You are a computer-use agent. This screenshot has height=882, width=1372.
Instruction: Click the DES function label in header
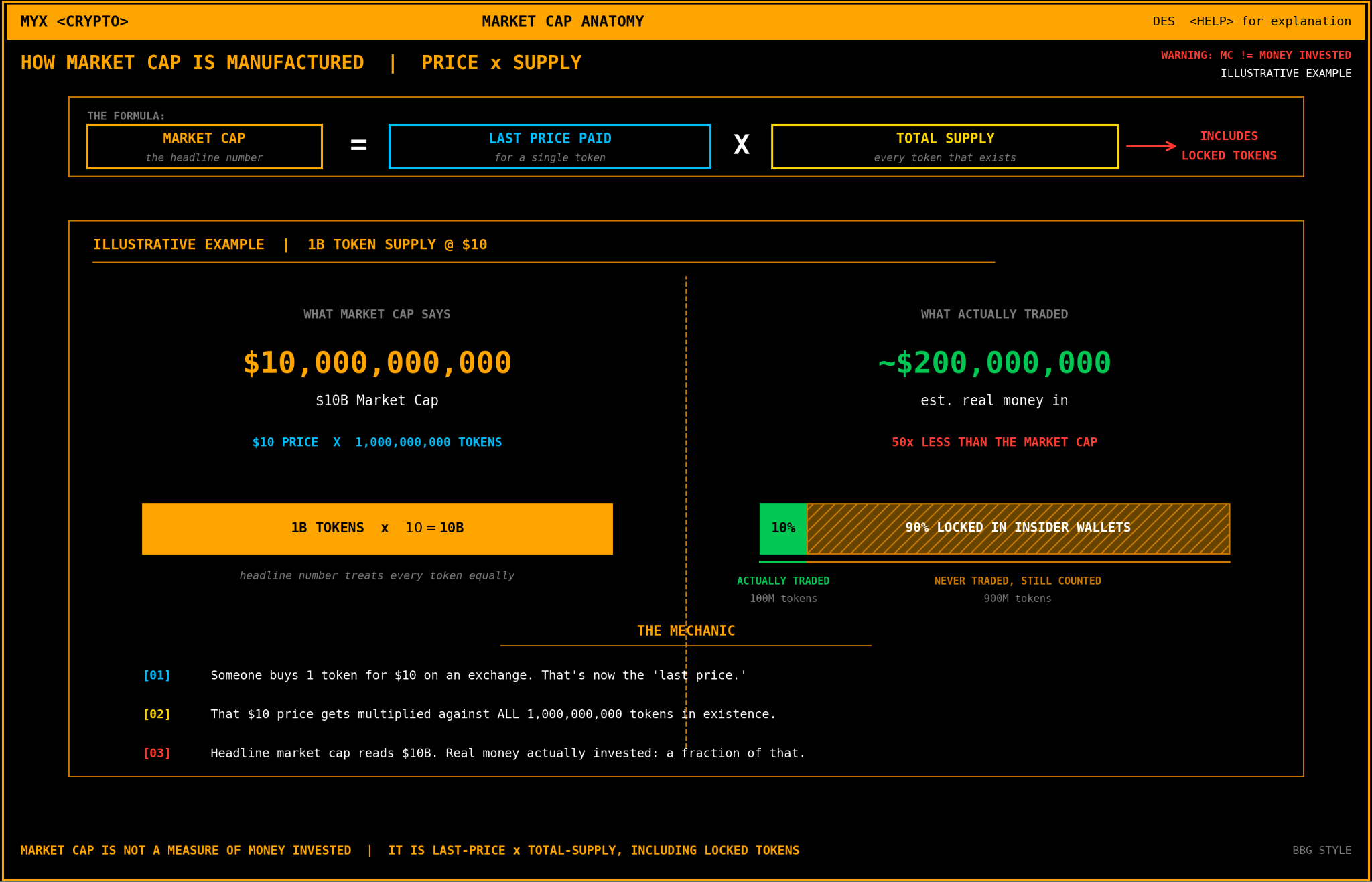click(1163, 21)
